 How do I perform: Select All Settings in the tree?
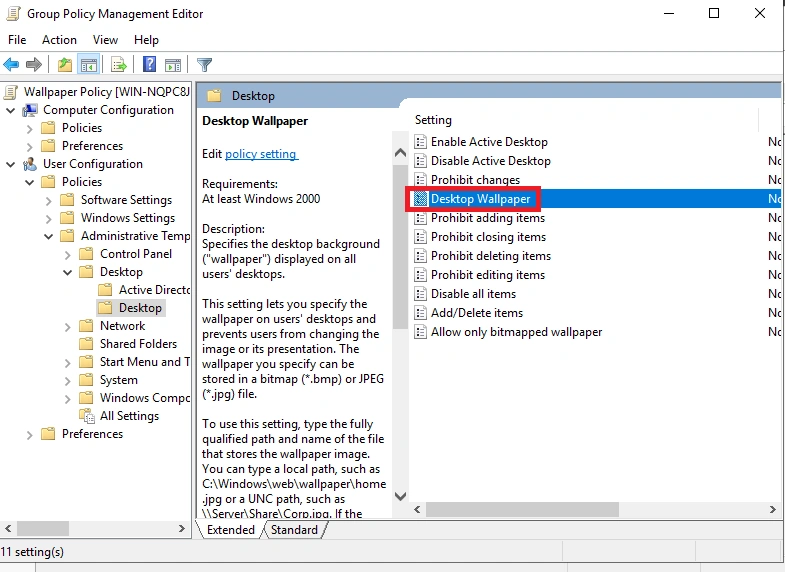coord(129,416)
